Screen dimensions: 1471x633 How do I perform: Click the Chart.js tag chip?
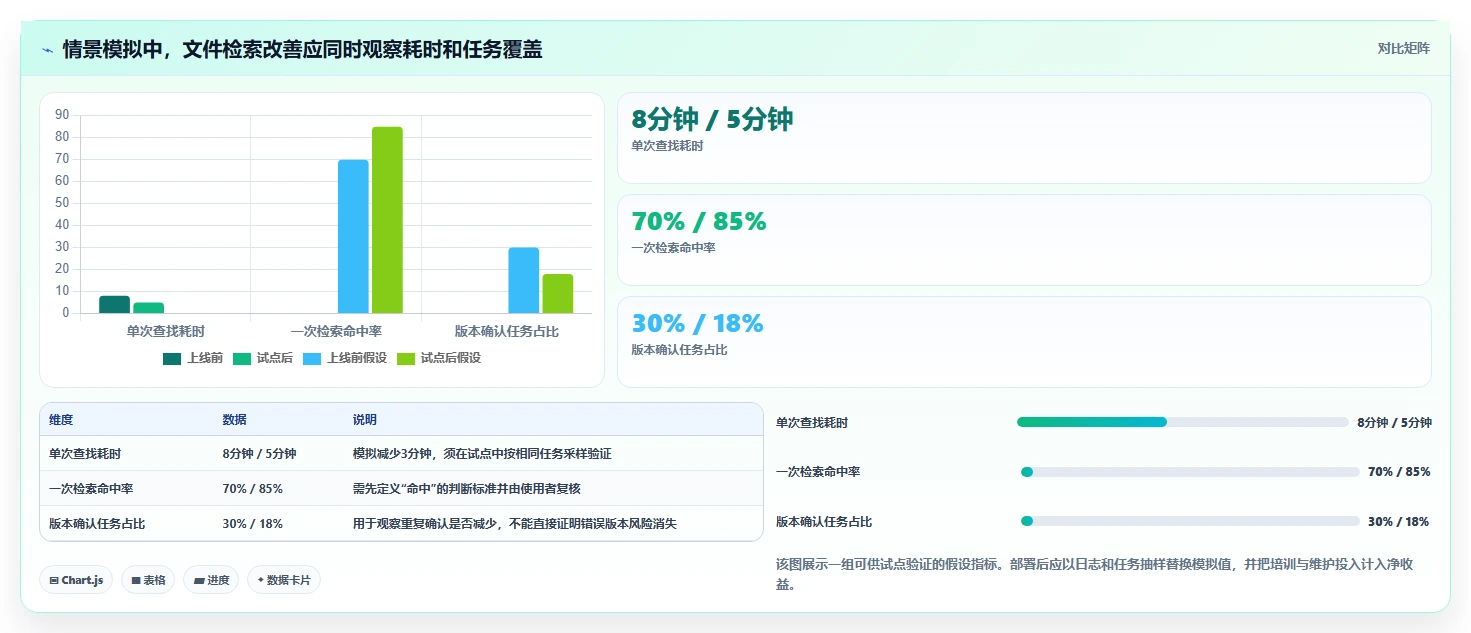point(76,580)
